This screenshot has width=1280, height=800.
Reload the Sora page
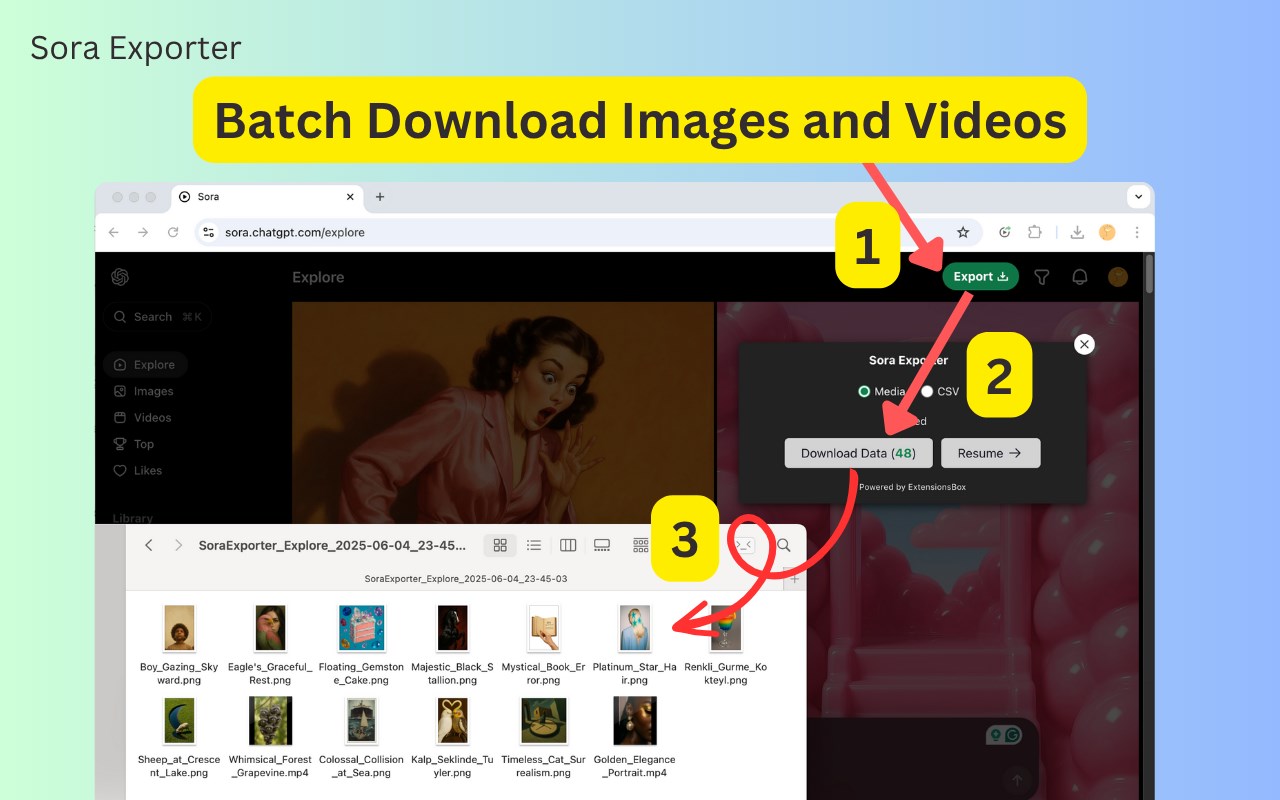pyautogui.click(x=173, y=232)
